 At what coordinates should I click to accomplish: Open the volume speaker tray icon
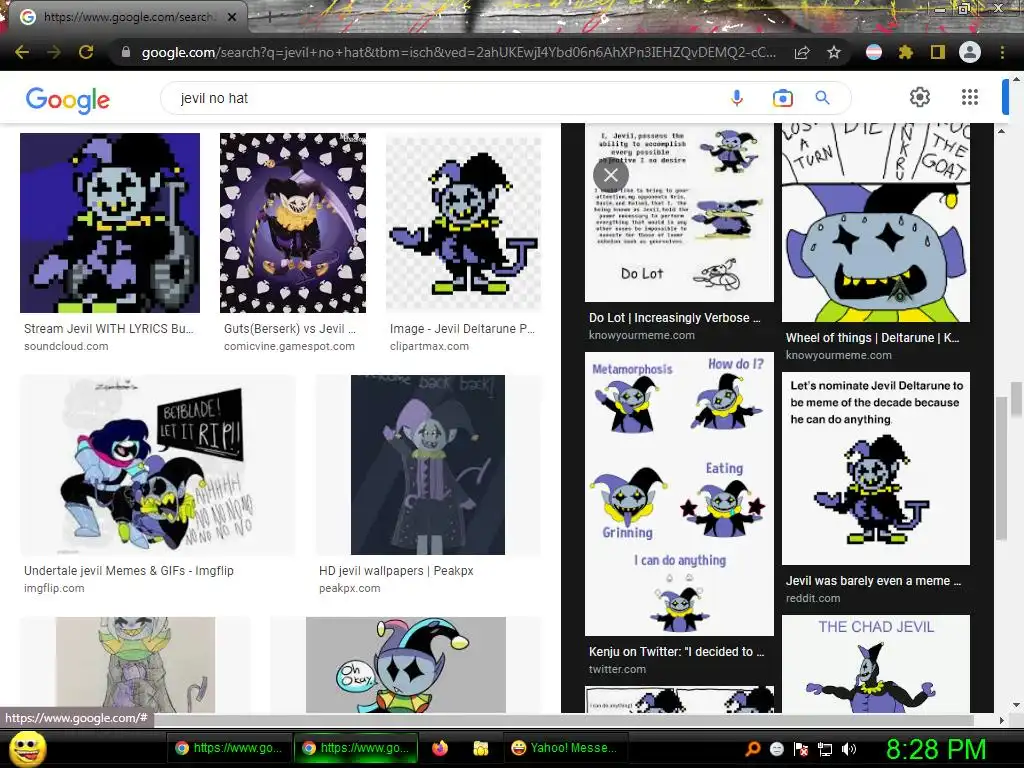tap(849, 749)
